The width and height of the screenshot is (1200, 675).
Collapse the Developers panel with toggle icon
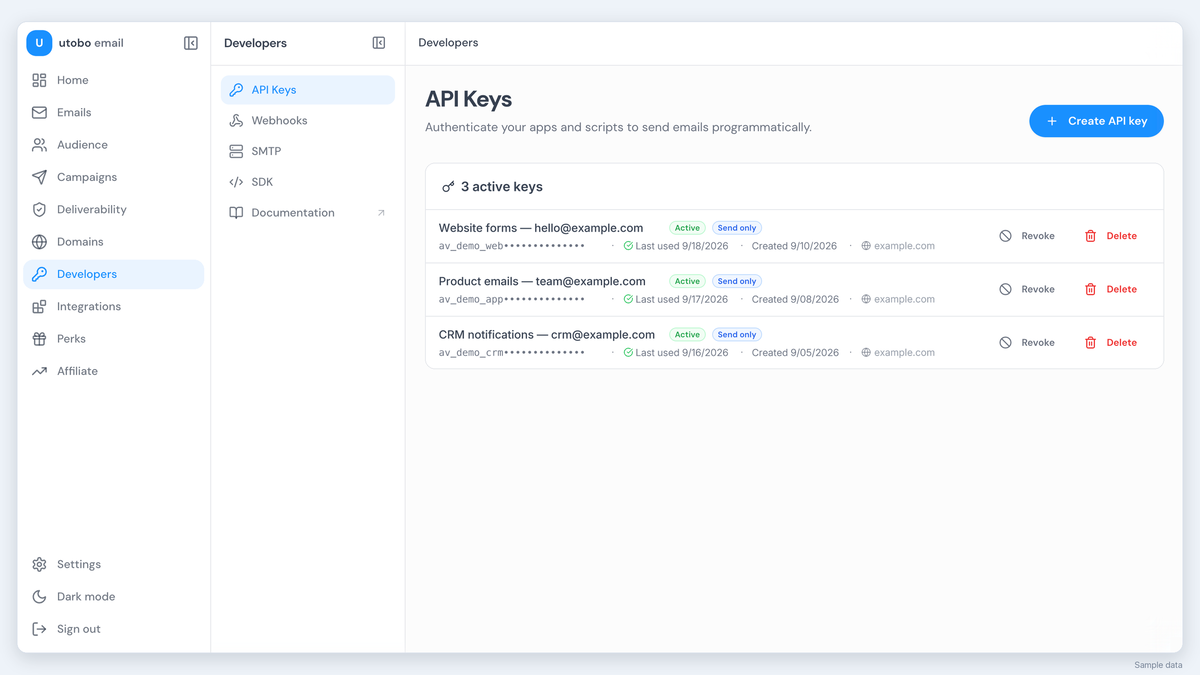tap(379, 43)
